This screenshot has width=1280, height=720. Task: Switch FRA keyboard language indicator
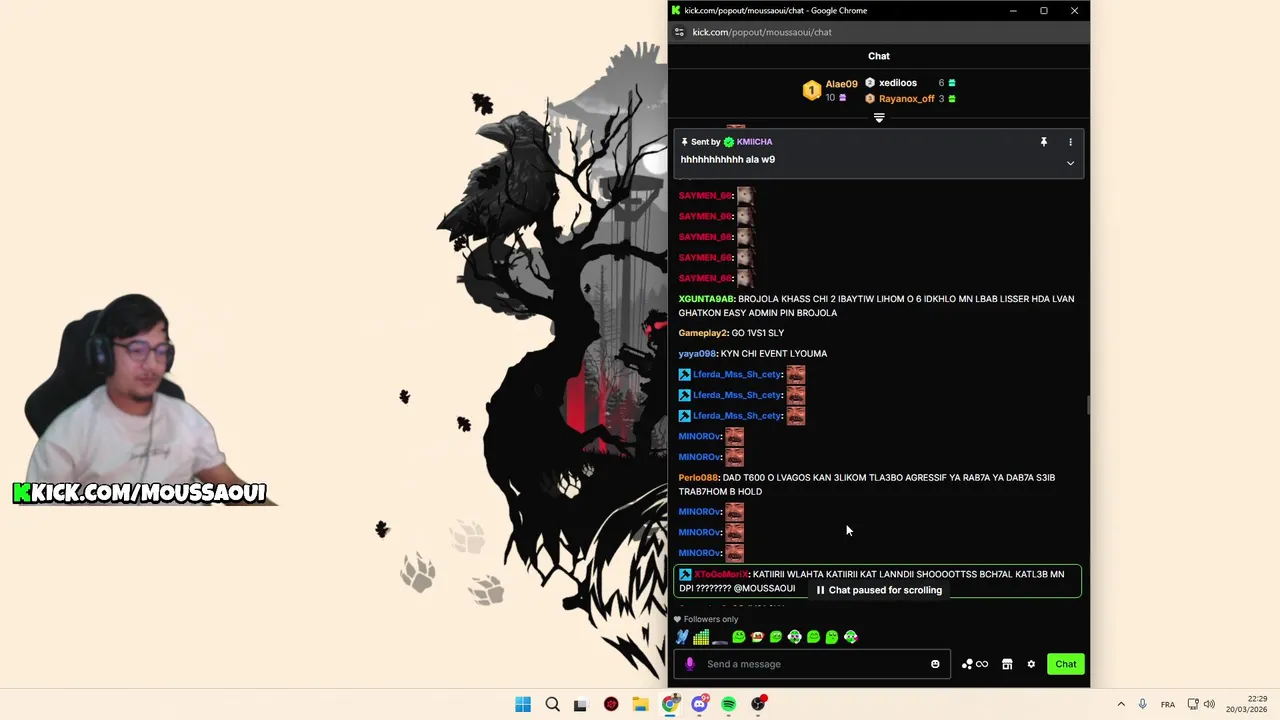pos(1167,704)
